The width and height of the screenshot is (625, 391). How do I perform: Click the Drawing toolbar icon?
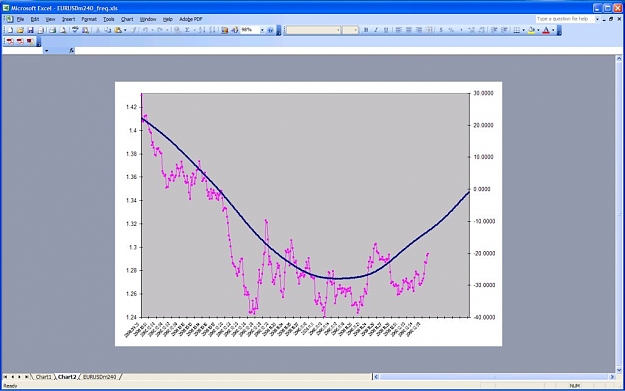pos(235,30)
